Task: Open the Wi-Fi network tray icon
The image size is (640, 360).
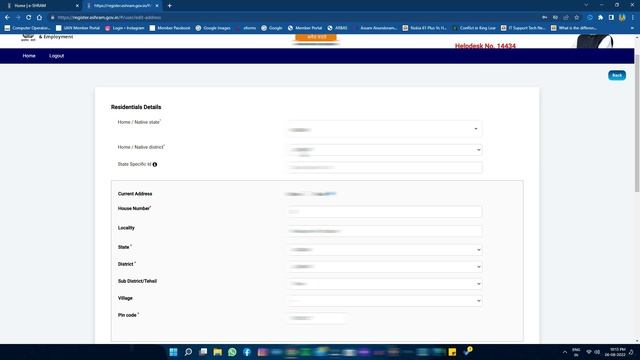Action: (x=589, y=352)
